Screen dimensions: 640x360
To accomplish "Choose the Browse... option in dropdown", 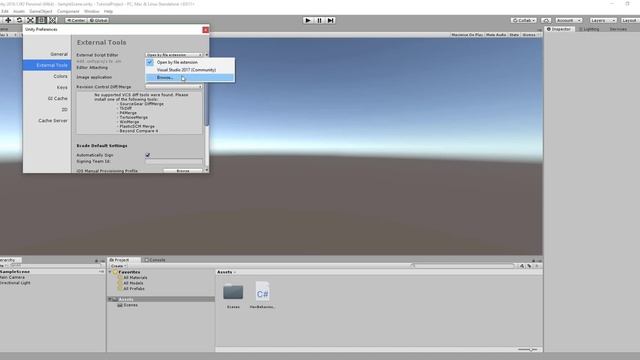I will 190,78.
